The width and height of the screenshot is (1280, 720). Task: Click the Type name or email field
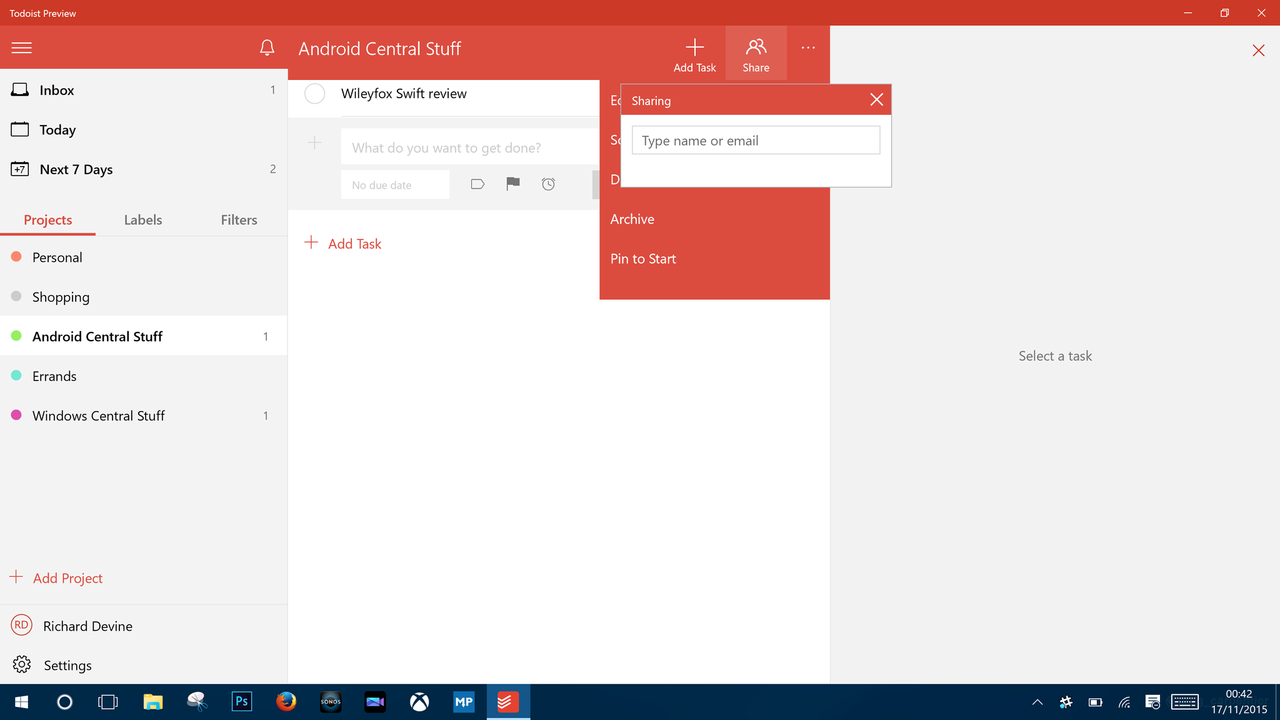click(x=756, y=140)
